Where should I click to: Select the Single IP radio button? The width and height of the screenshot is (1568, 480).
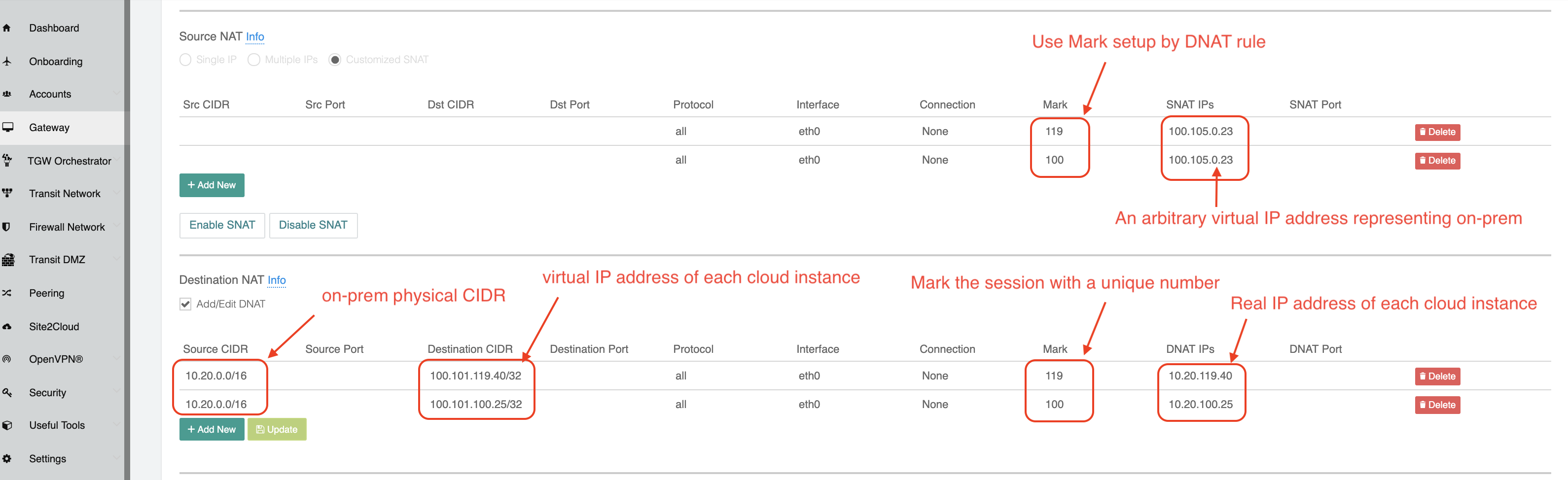point(186,60)
